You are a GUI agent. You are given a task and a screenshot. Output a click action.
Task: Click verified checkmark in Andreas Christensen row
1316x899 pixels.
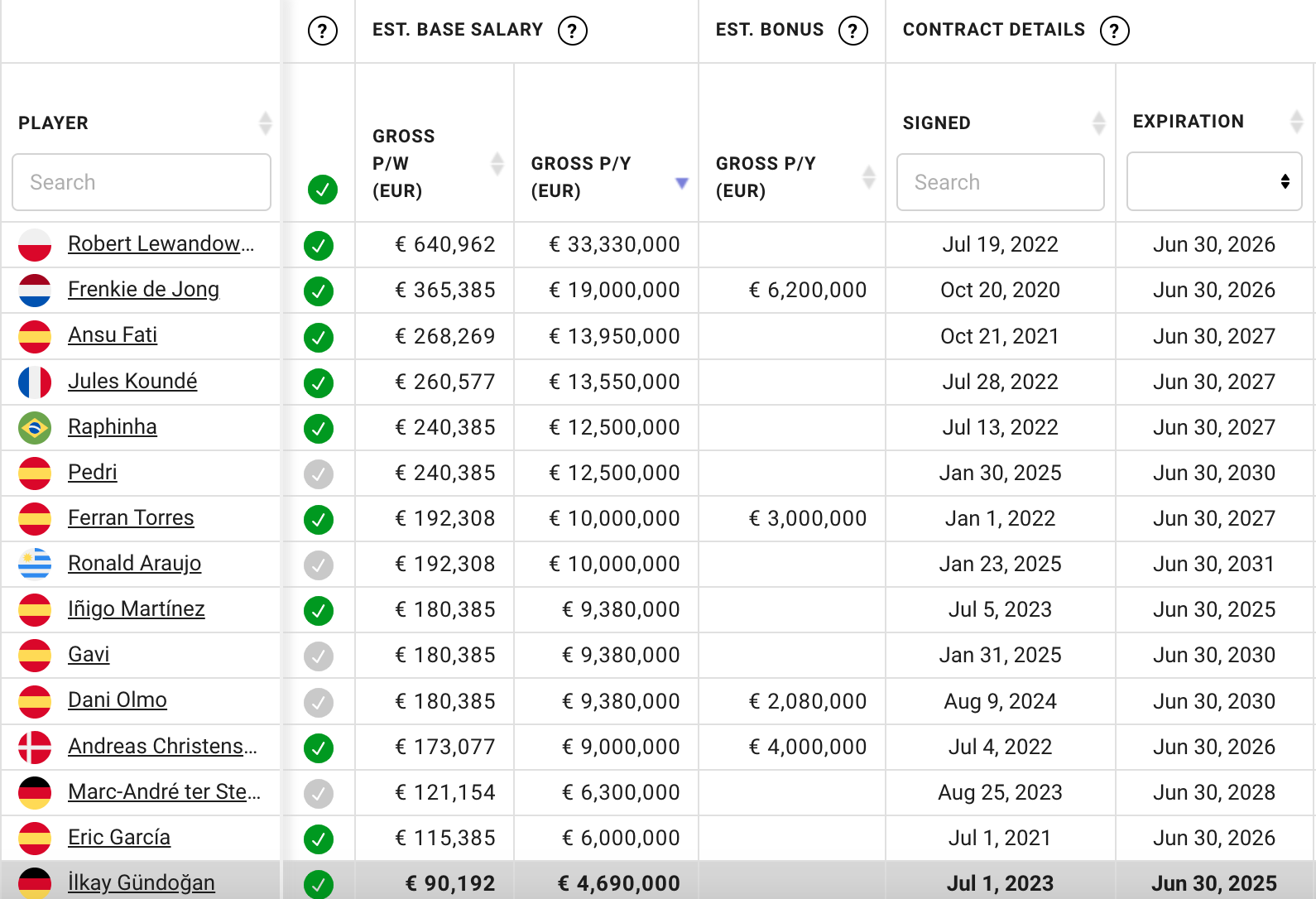[319, 748]
